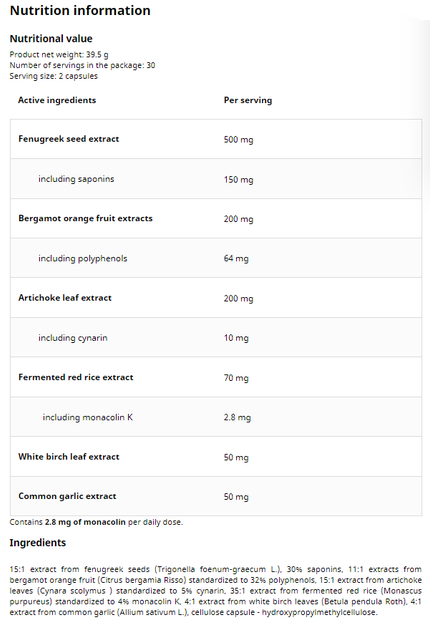Click Fermented red rice extract label
430x620 pixels.
pyautogui.click(x=76, y=377)
